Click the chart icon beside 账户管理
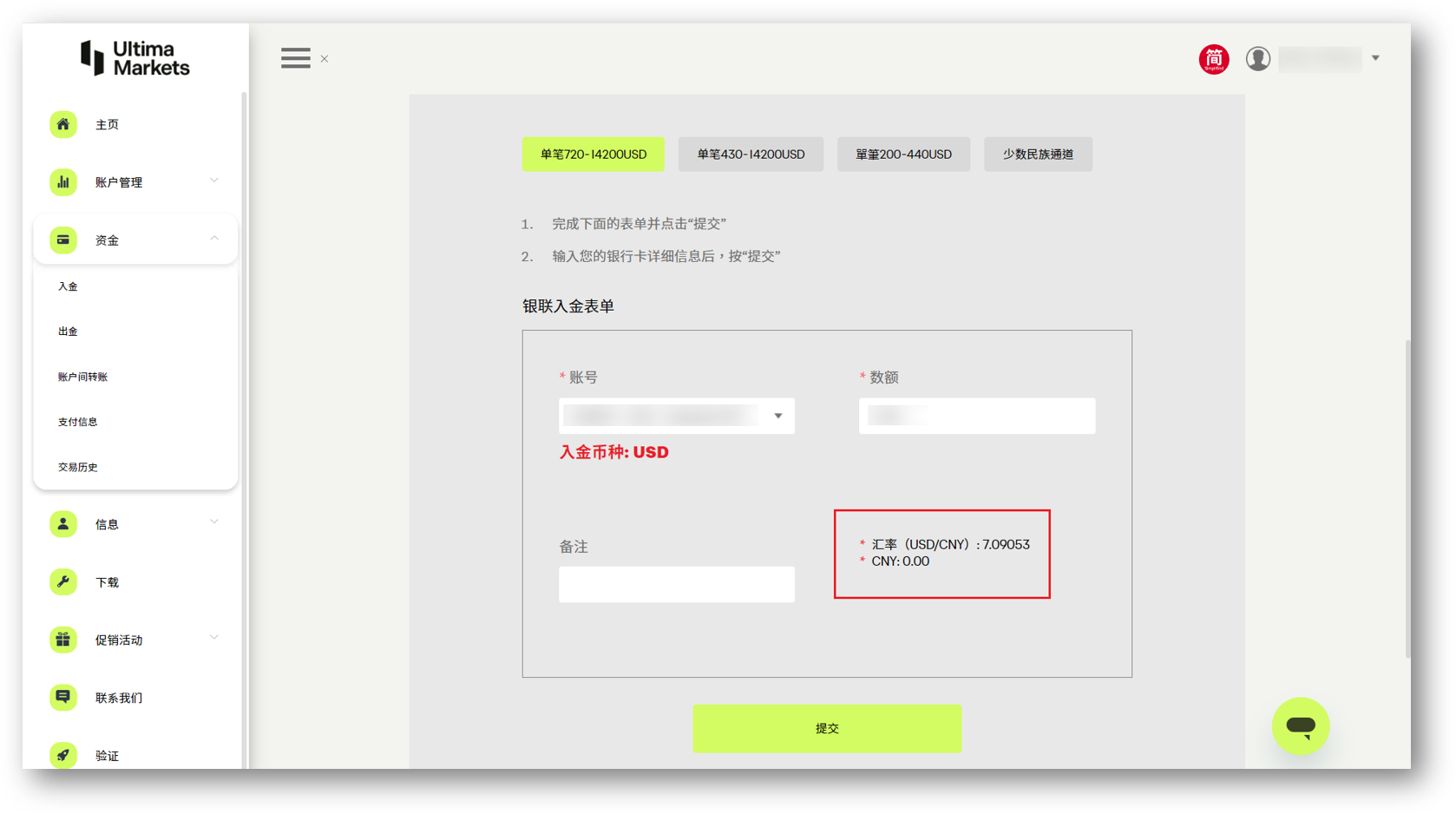 [63, 182]
